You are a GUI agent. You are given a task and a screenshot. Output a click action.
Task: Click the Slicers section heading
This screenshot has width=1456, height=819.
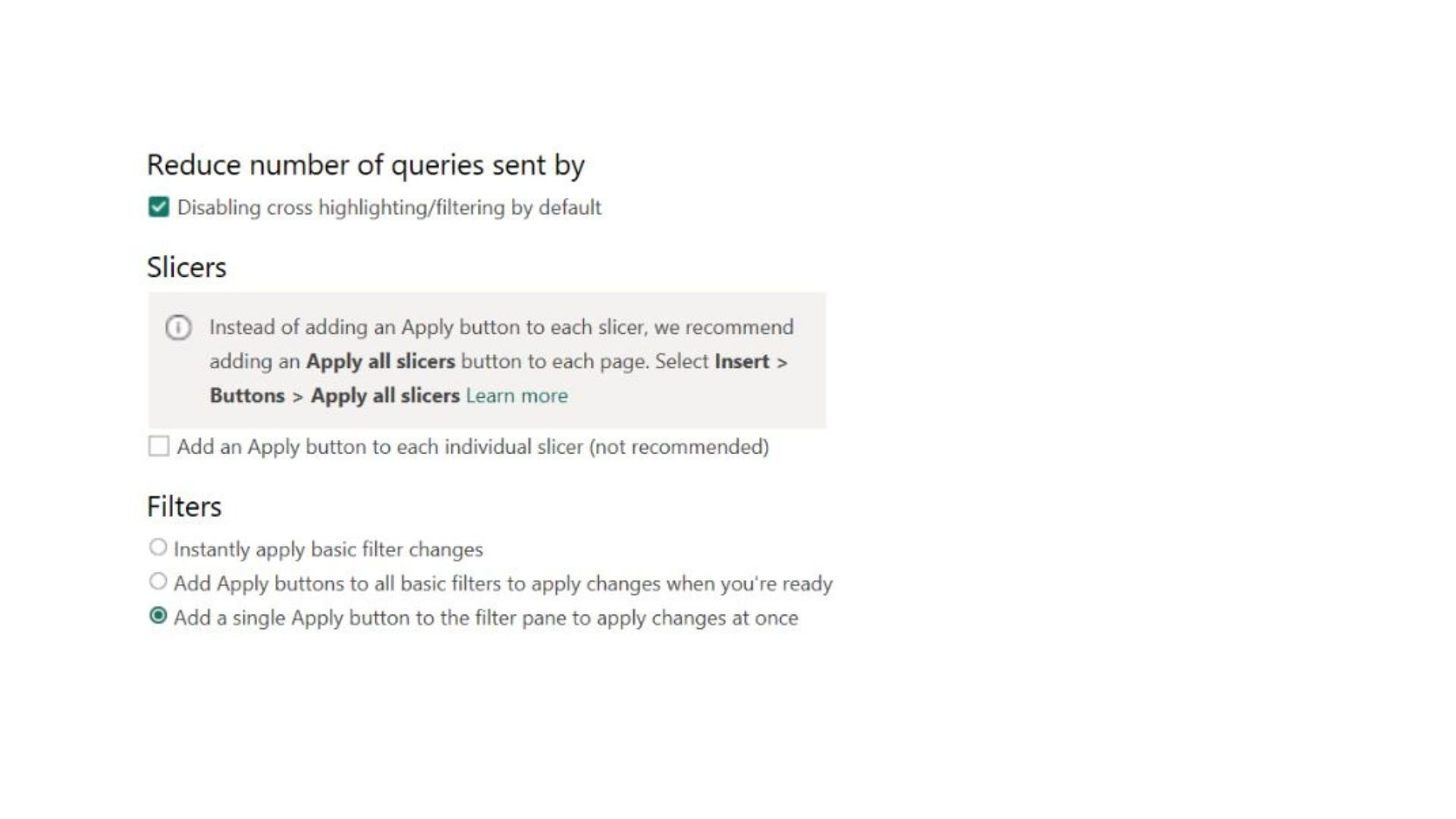point(187,268)
